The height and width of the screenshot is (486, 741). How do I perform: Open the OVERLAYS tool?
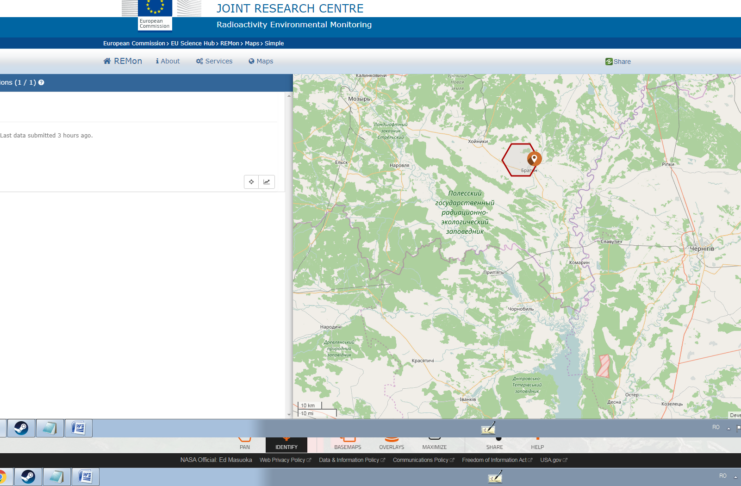[x=391, y=444]
